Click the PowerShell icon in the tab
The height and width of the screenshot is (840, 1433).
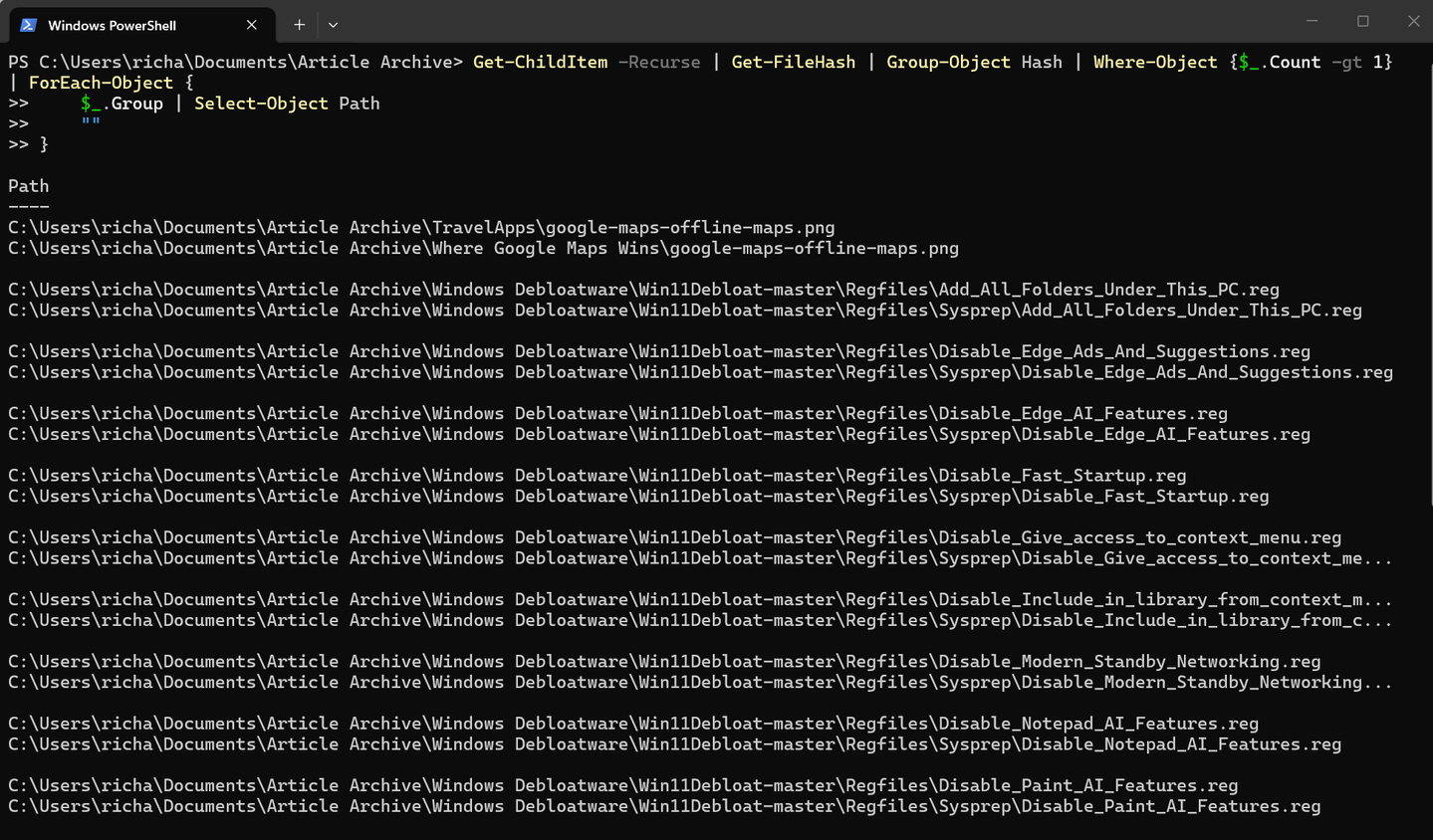click(29, 25)
